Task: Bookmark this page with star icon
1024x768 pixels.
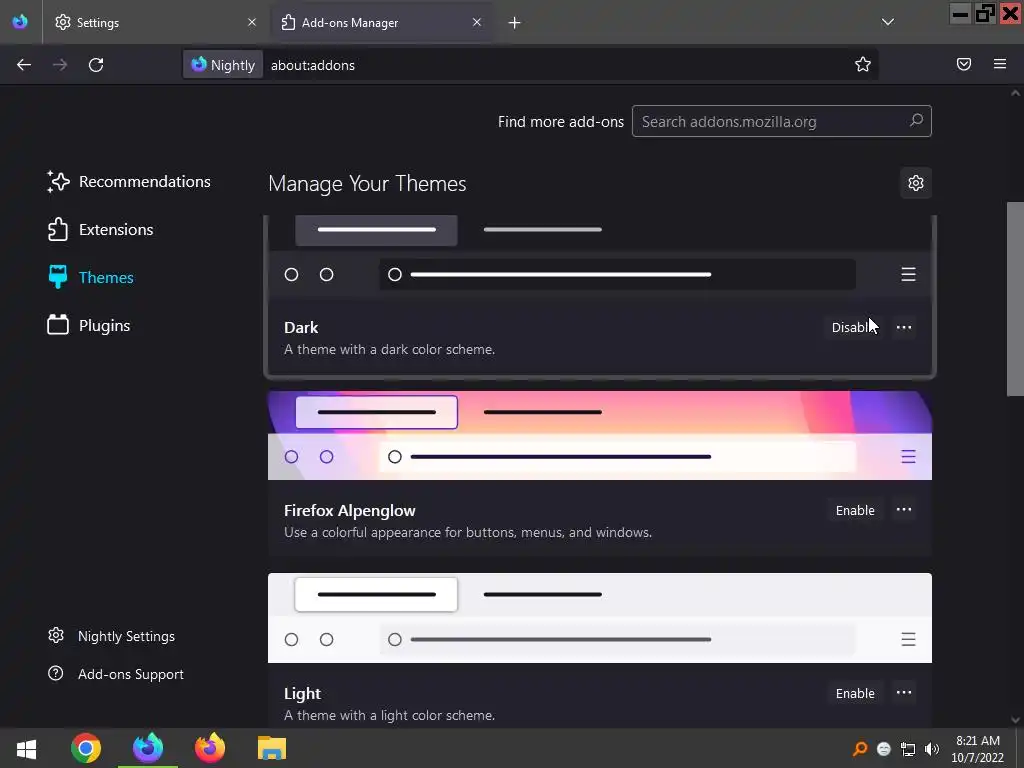Action: pyautogui.click(x=863, y=64)
